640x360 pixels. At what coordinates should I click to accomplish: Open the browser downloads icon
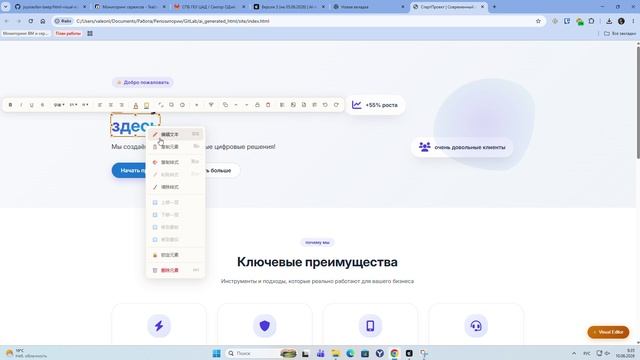[x=609, y=21]
